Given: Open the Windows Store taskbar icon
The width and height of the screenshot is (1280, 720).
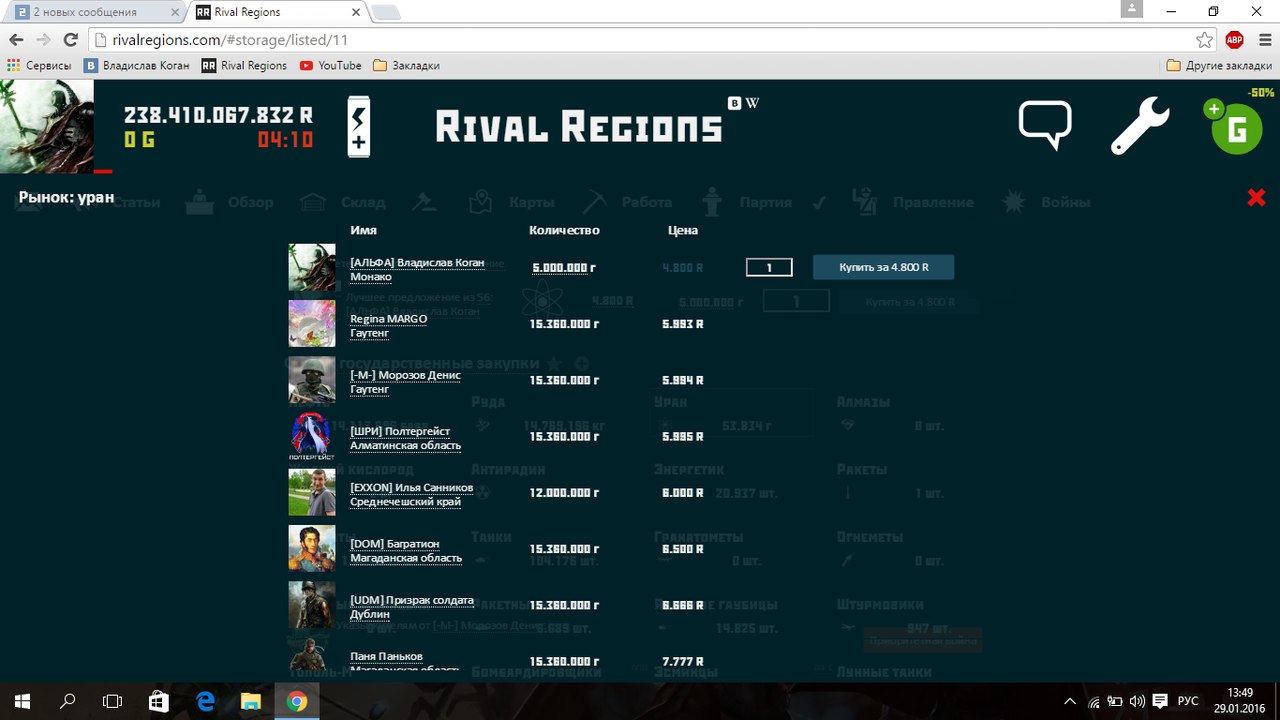Looking at the screenshot, I should coord(160,701).
